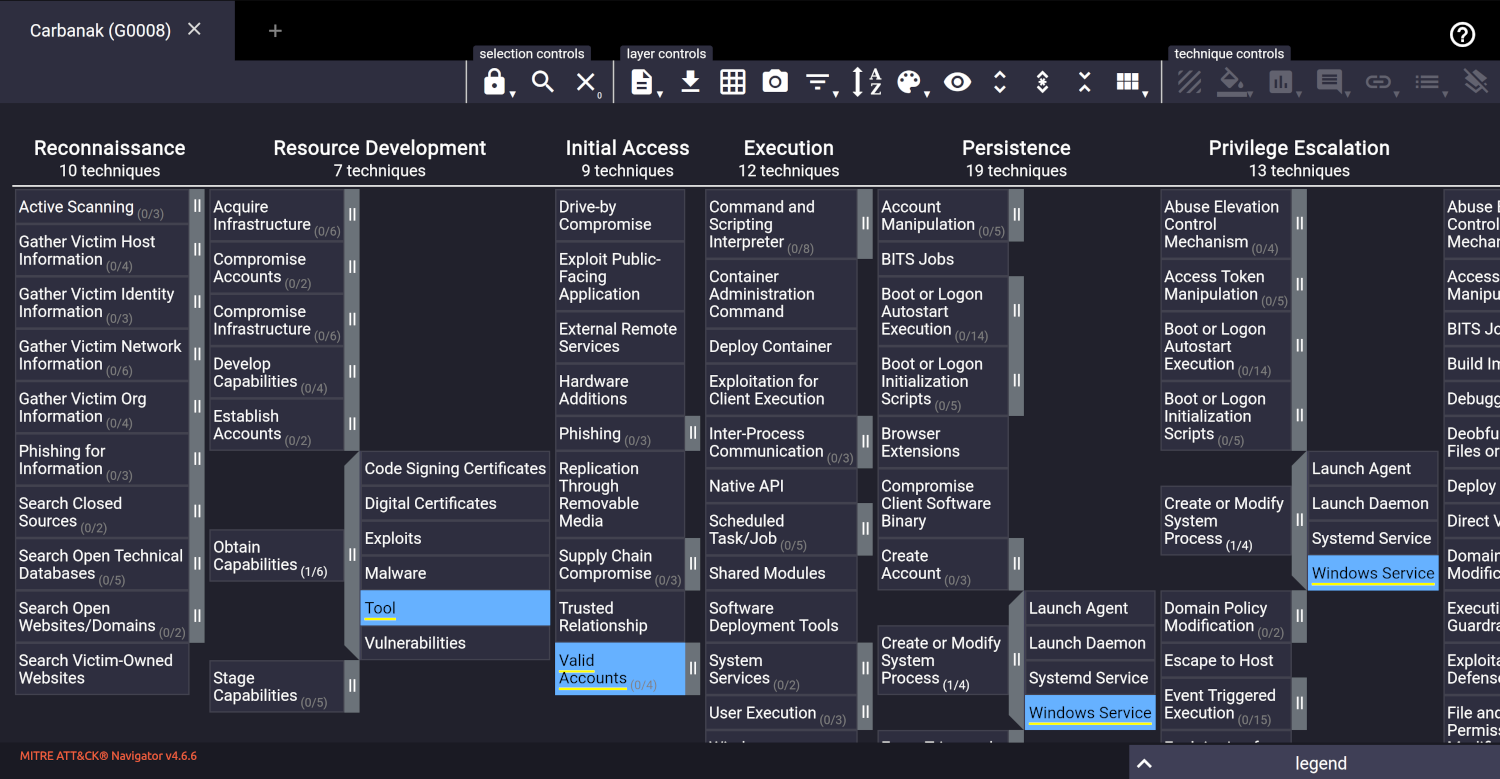1500x779 pixels.
Task: Select the Hardware Additions technique
Action: [x=620, y=390]
